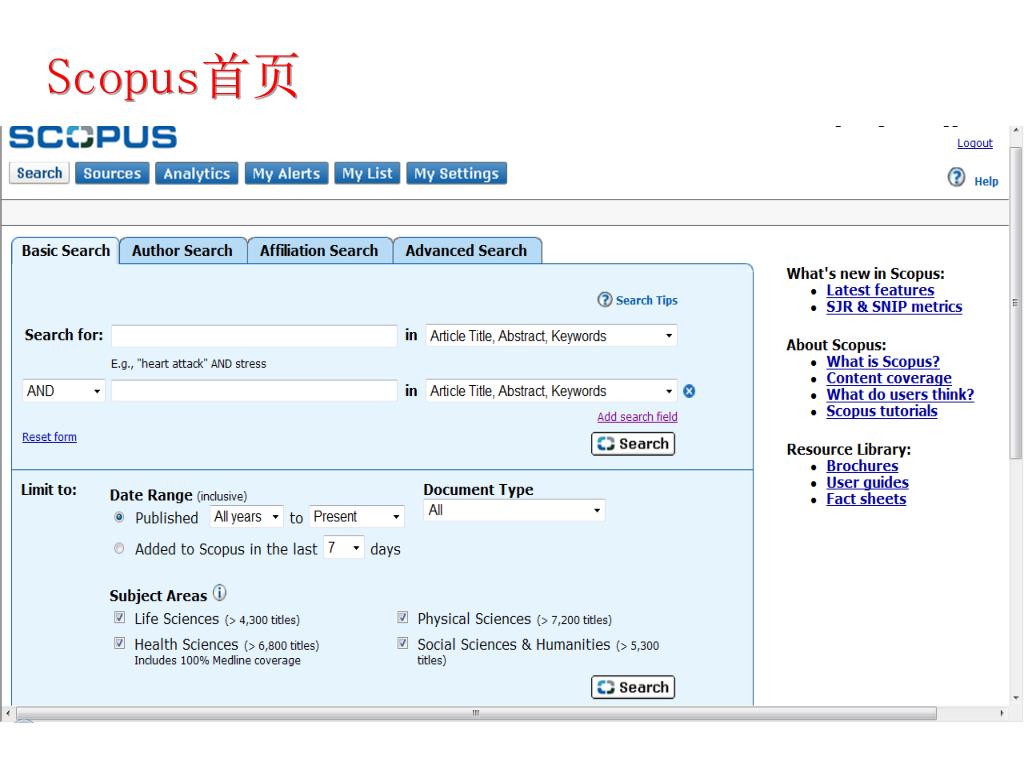Open first search field scope dropdown
The image size is (1024, 768).
[x=551, y=336]
